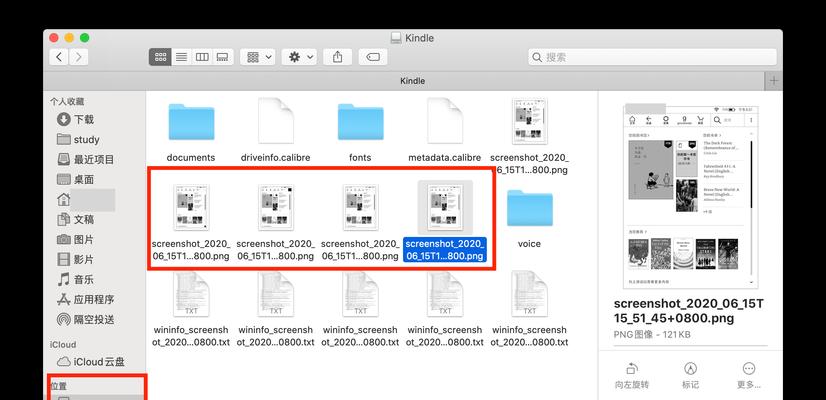This screenshot has height=400, width=826.
Task: Click the highlighted selected screenshot thumbnail
Action: pos(445,208)
